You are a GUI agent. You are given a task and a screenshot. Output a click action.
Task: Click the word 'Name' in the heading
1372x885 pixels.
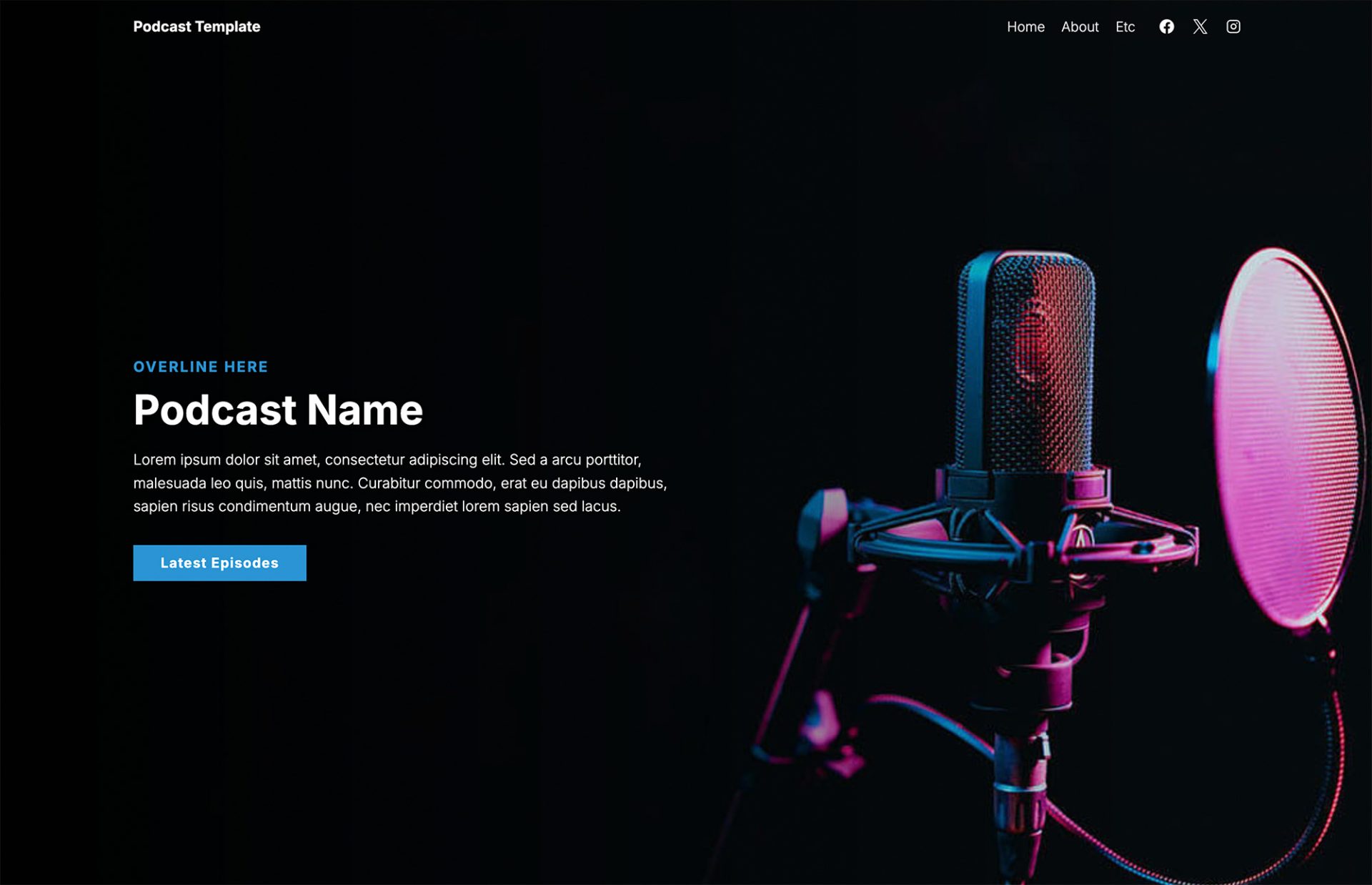click(x=365, y=410)
